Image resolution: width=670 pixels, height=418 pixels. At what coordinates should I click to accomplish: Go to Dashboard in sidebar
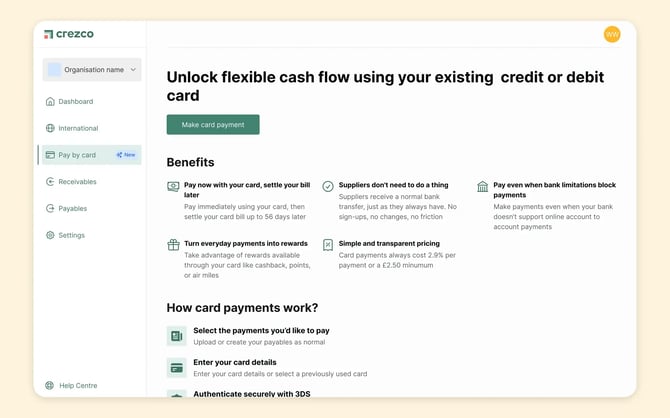click(75, 101)
